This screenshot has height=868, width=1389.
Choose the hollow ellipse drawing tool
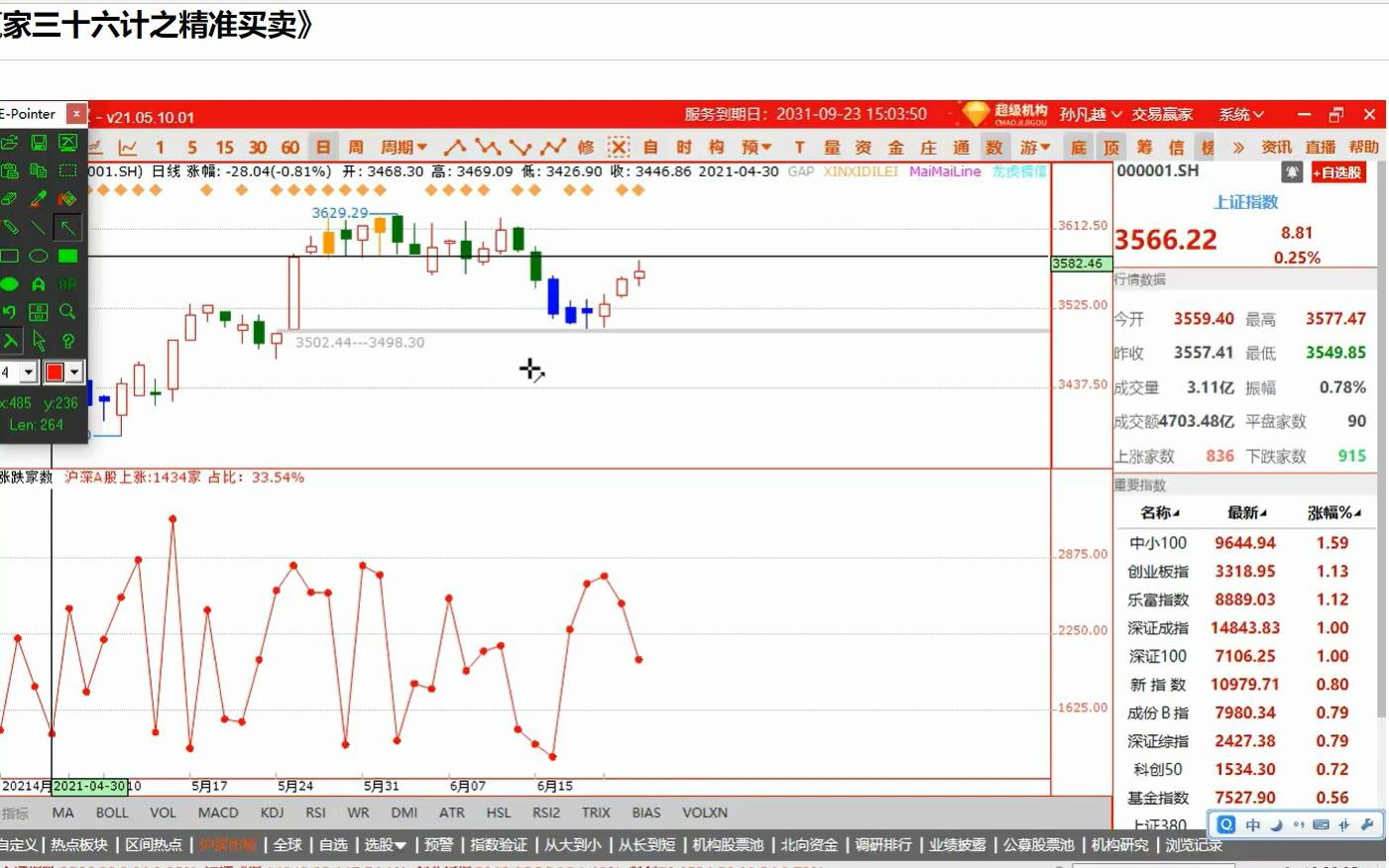pyautogui.click(x=39, y=256)
